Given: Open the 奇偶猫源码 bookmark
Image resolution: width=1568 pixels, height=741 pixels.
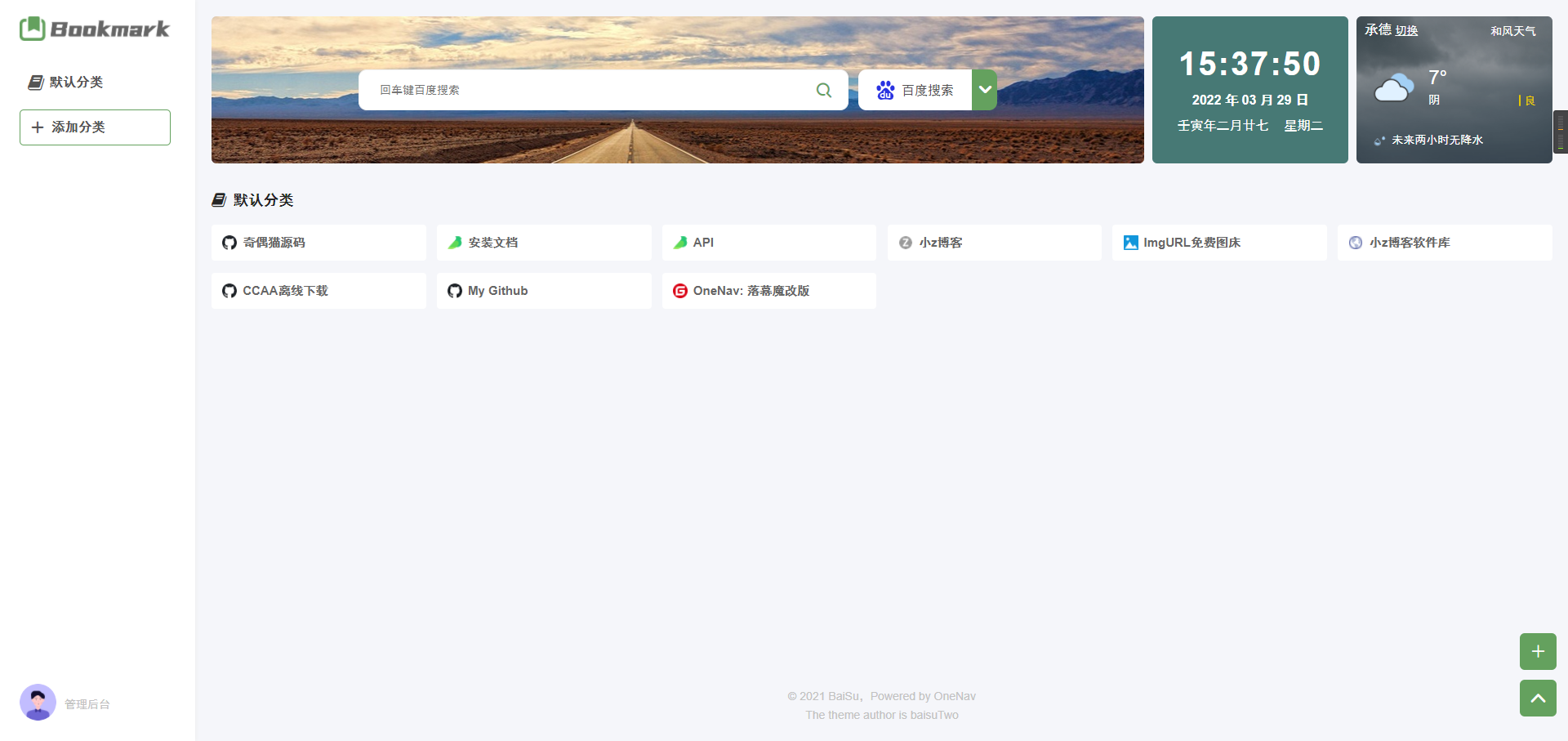Looking at the screenshot, I should [x=318, y=243].
